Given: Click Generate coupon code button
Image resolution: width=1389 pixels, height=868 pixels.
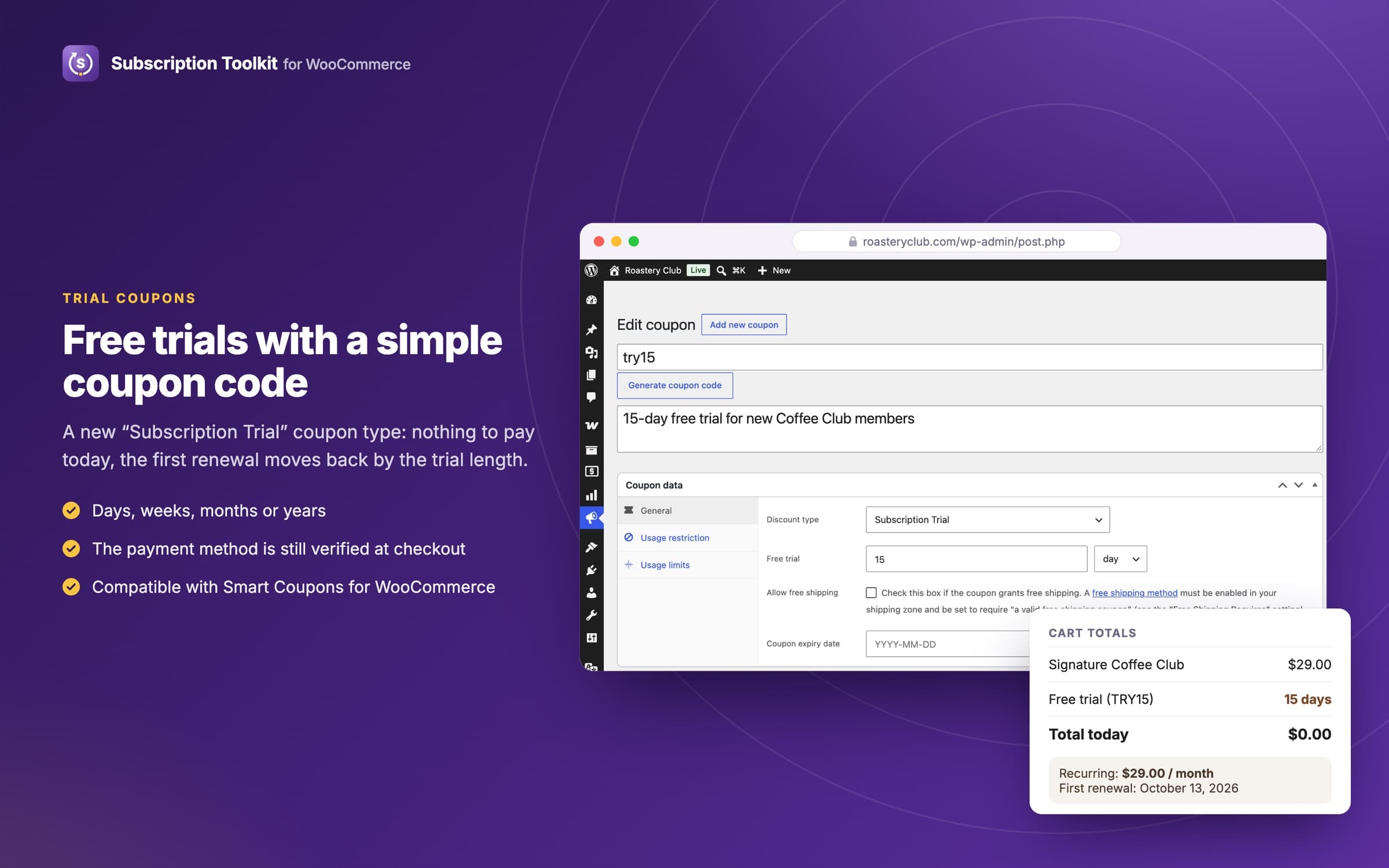Looking at the screenshot, I should pos(675,385).
